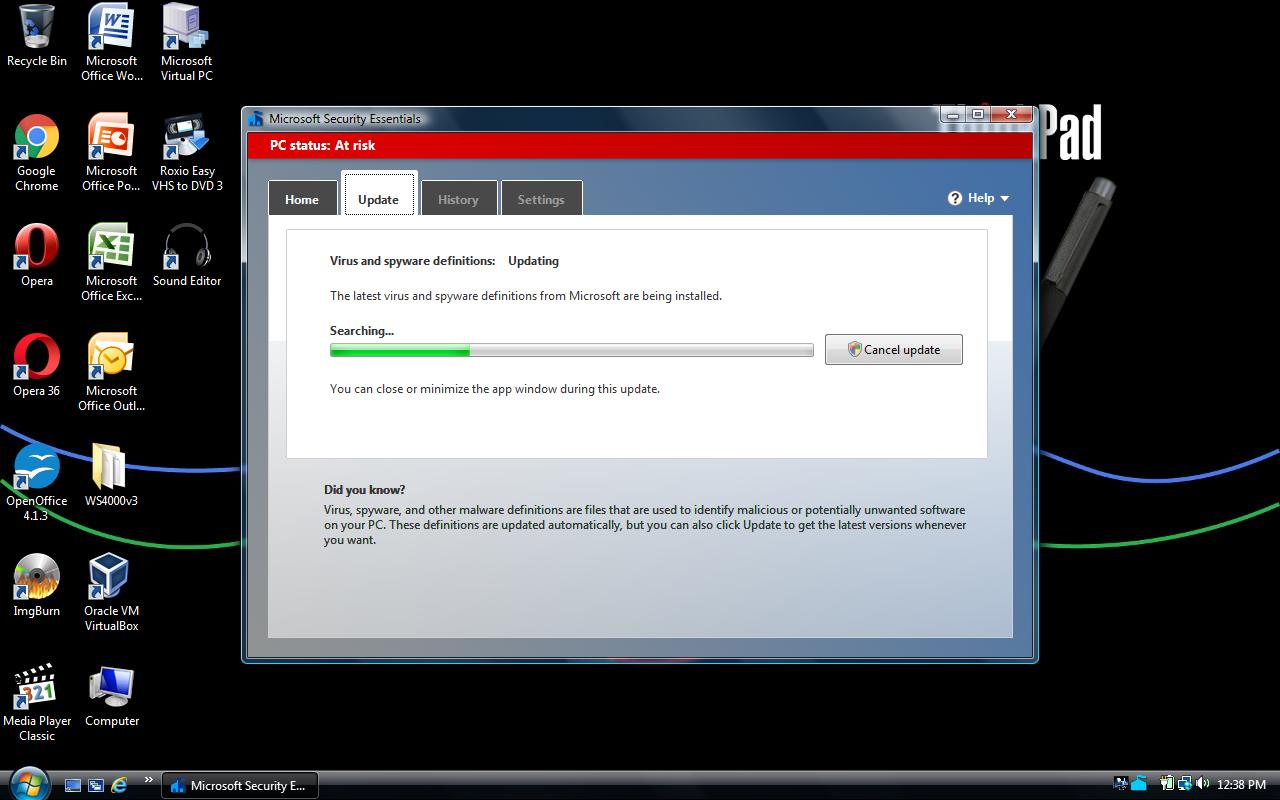Expand the quick launch overflow chevron
The height and width of the screenshot is (800, 1280).
tap(149, 780)
